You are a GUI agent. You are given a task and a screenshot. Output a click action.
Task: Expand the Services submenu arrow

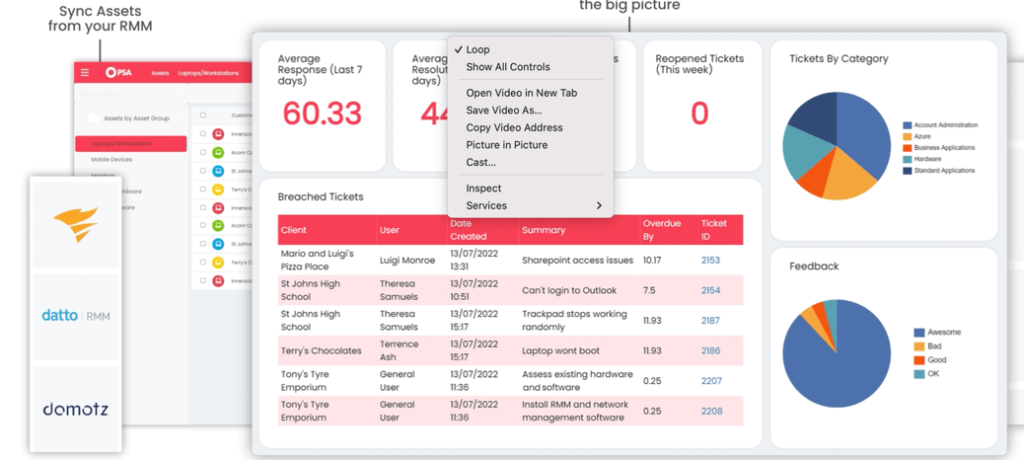[x=599, y=206]
